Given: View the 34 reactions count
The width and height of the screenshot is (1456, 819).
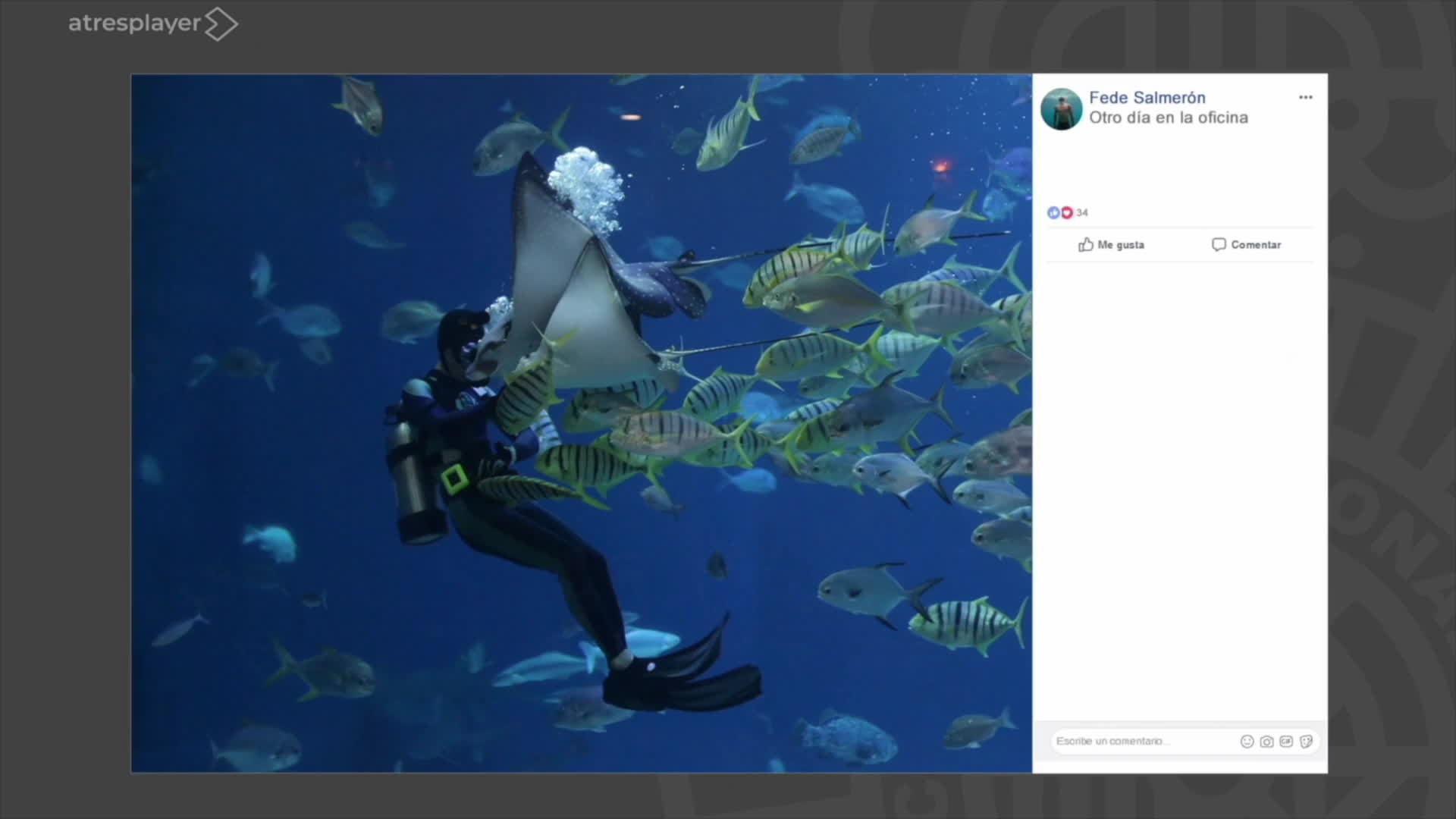Looking at the screenshot, I should click(1082, 213).
